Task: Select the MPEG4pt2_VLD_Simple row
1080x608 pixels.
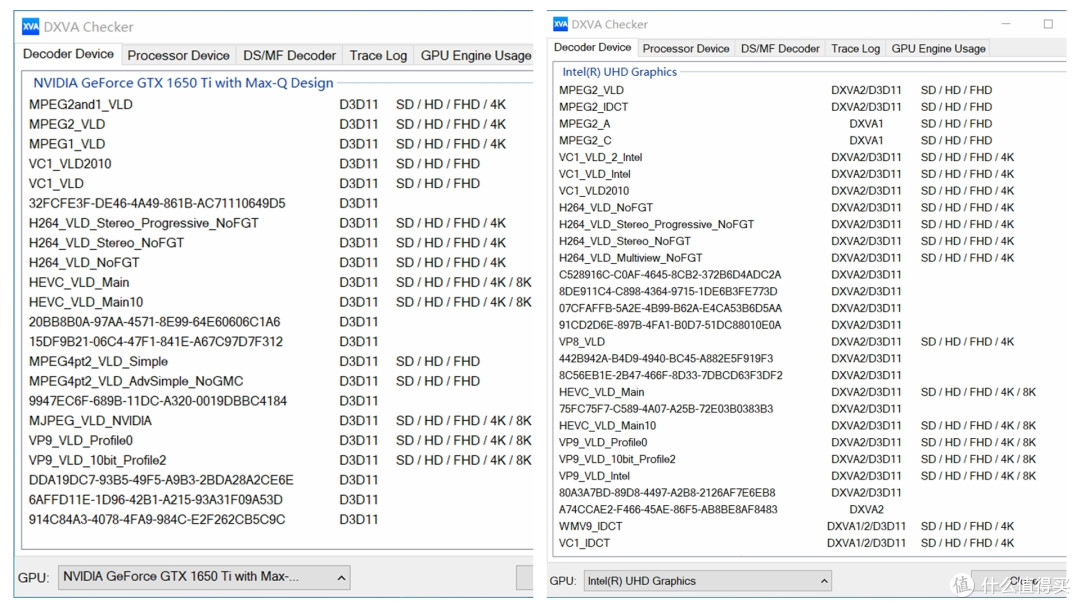Action: click(x=255, y=361)
